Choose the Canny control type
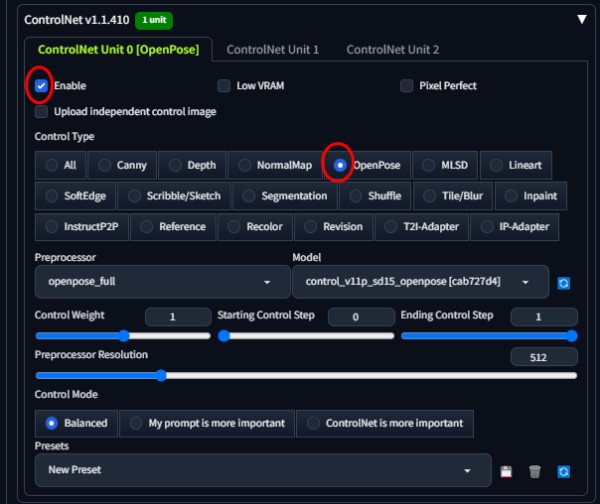The height and width of the screenshot is (504, 600). (x=122, y=165)
